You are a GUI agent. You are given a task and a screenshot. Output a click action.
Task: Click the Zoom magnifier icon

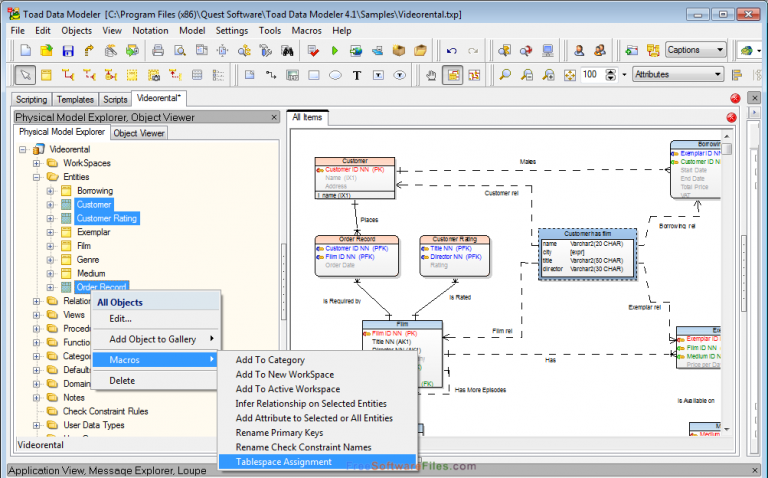click(x=504, y=75)
